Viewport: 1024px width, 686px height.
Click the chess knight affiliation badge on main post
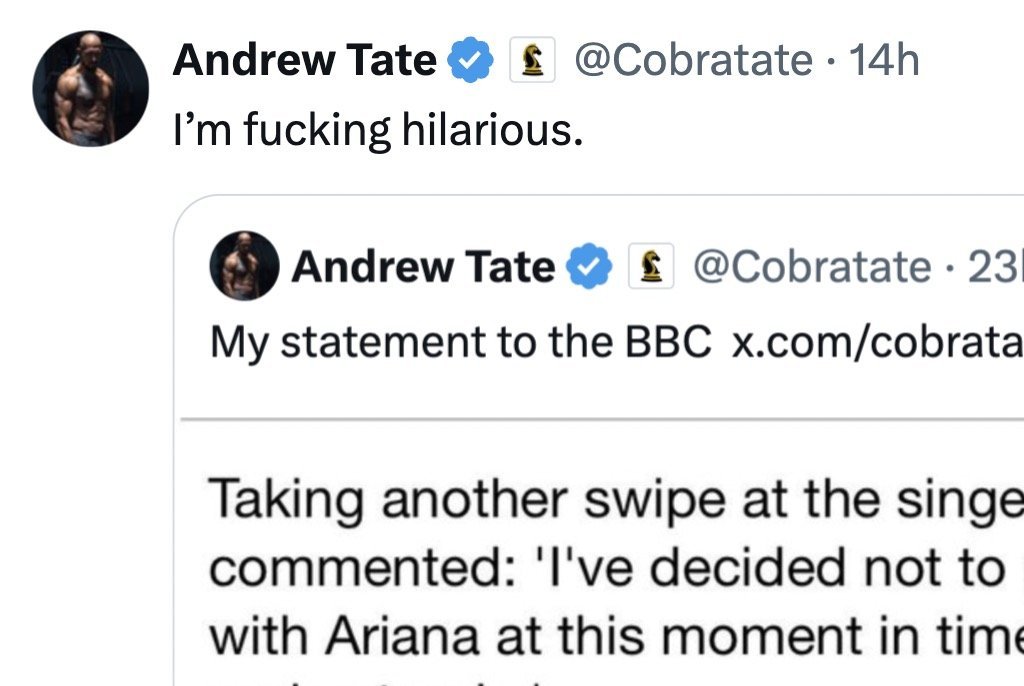pos(531,62)
